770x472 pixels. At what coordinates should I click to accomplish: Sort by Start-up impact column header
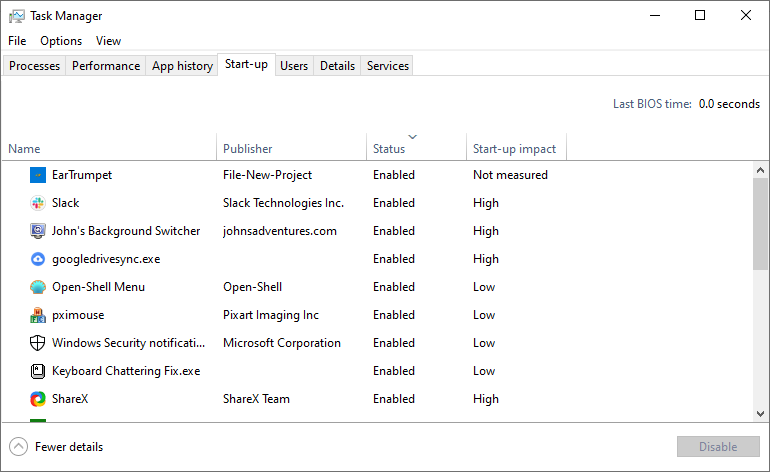(514, 149)
